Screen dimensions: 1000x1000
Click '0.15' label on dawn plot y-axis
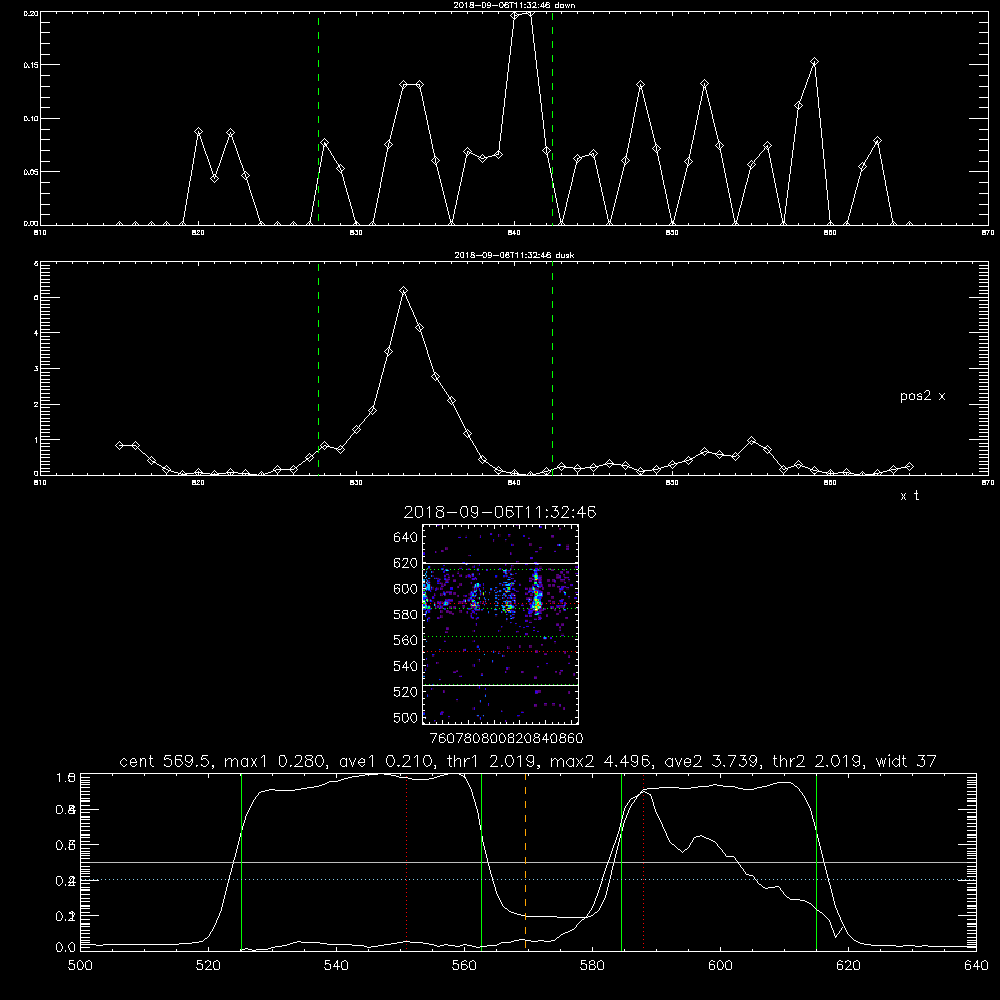[32, 65]
